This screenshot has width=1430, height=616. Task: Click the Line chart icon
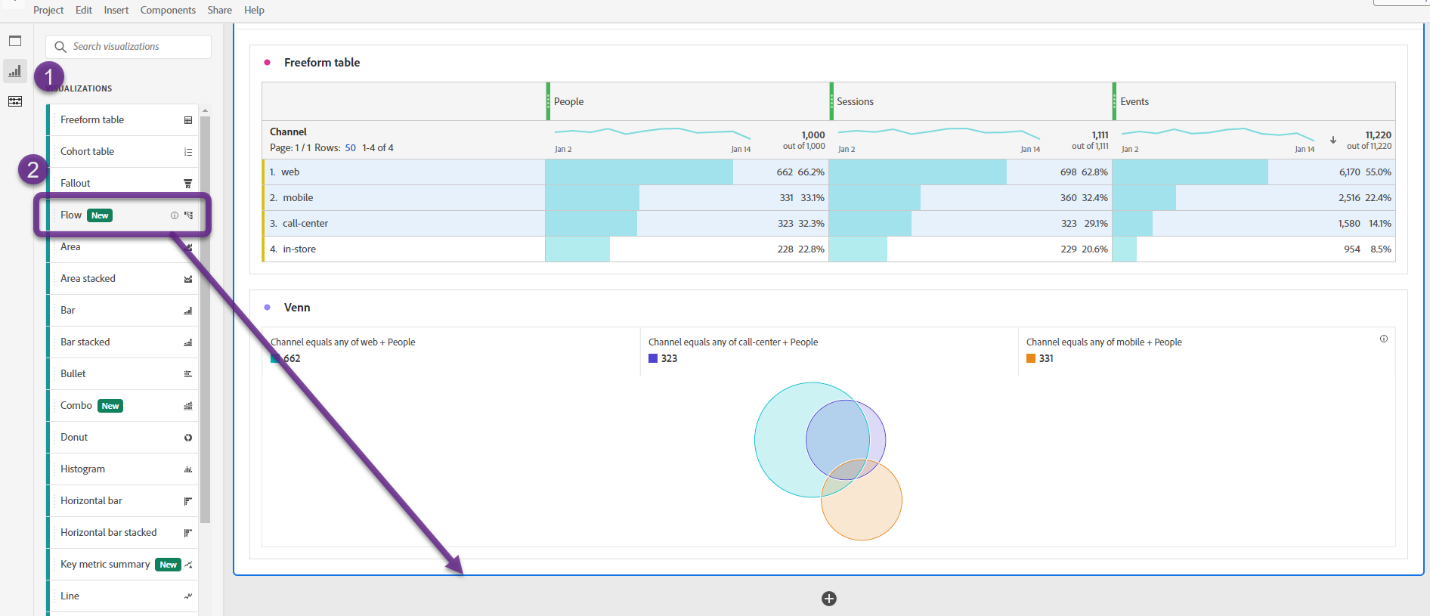pyautogui.click(x=188, y=596)
